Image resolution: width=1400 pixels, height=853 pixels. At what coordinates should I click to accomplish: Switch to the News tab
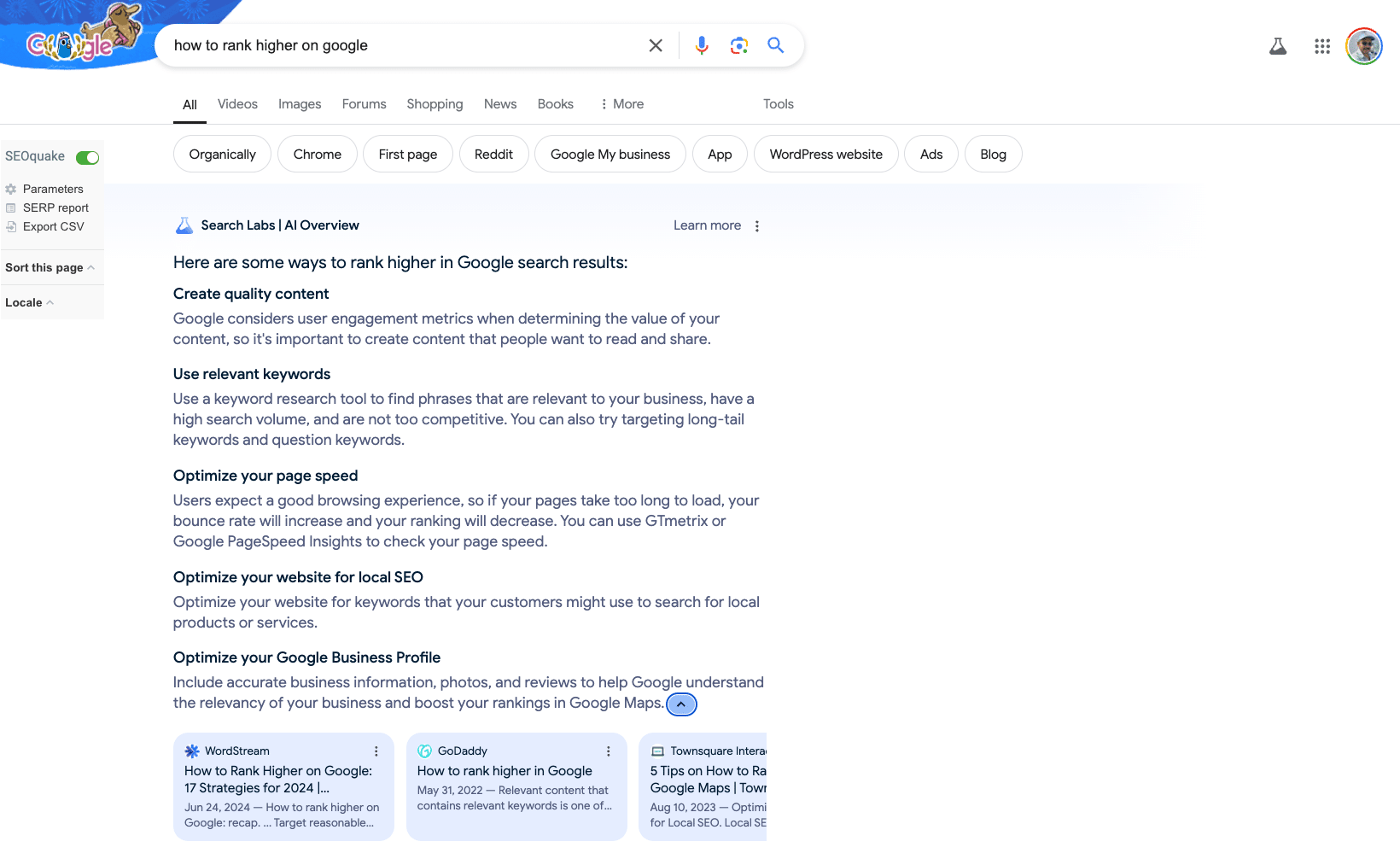point(500,104)
